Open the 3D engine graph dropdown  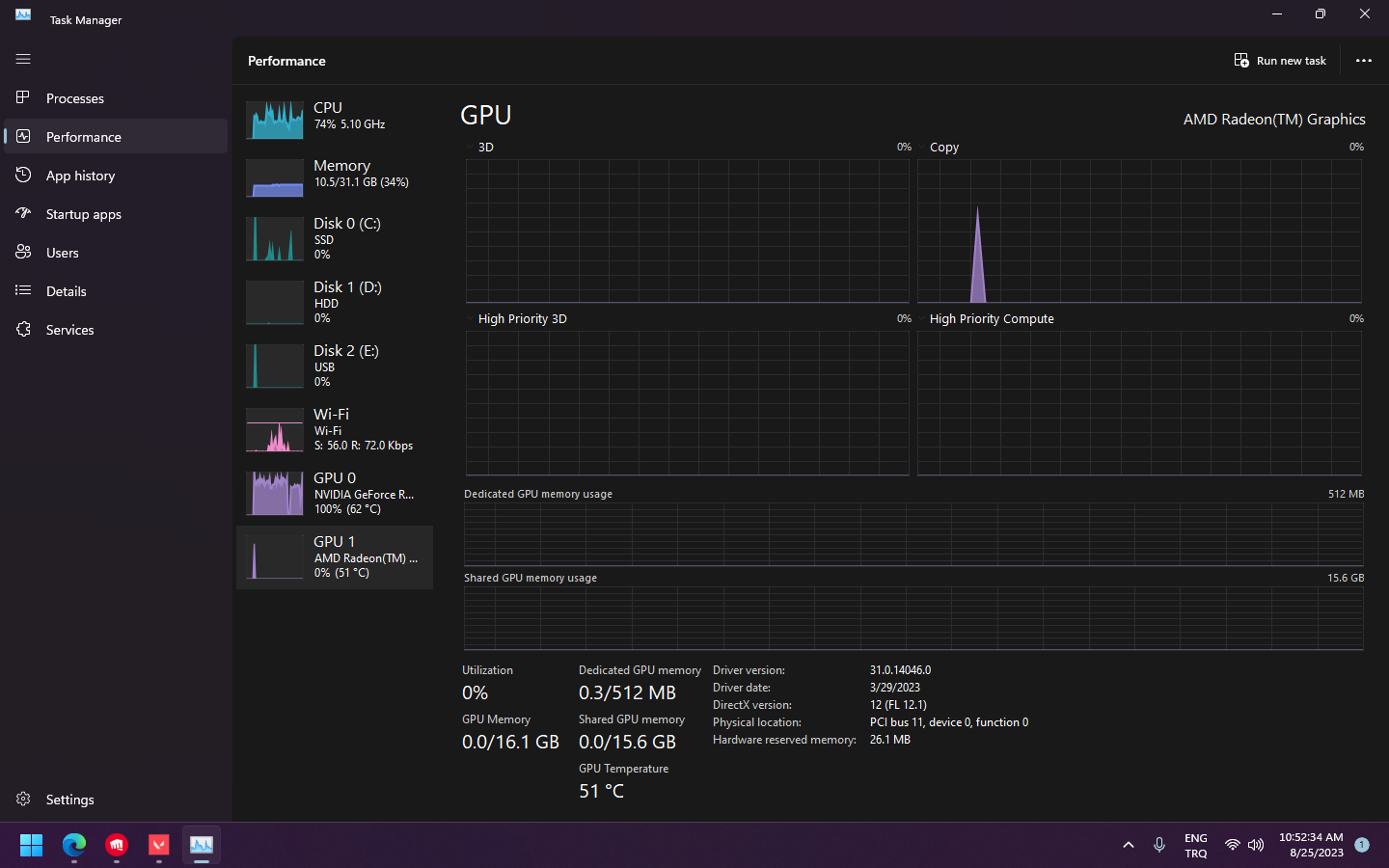(479, 148)
